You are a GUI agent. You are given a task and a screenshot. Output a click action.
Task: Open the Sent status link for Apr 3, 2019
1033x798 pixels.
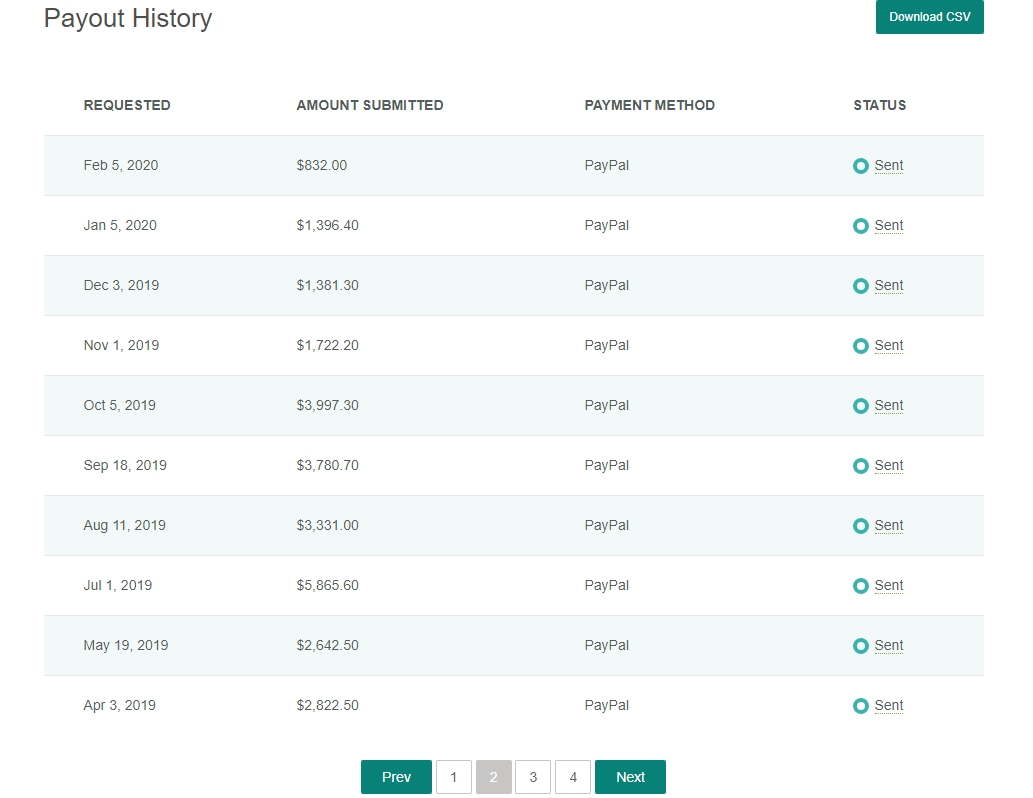(x=888, y=706)
